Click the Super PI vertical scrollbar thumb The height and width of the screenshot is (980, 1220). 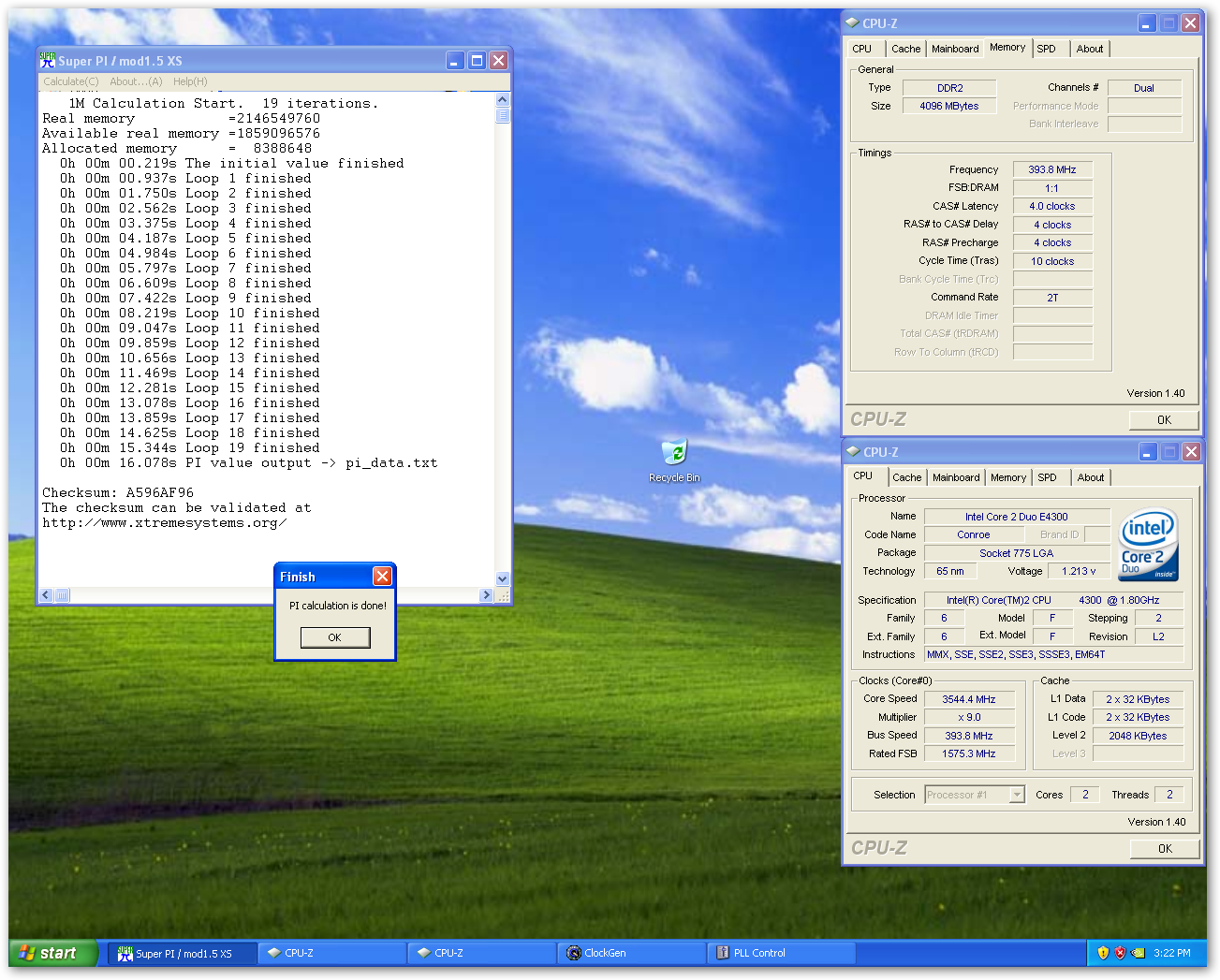pos(503,115)
